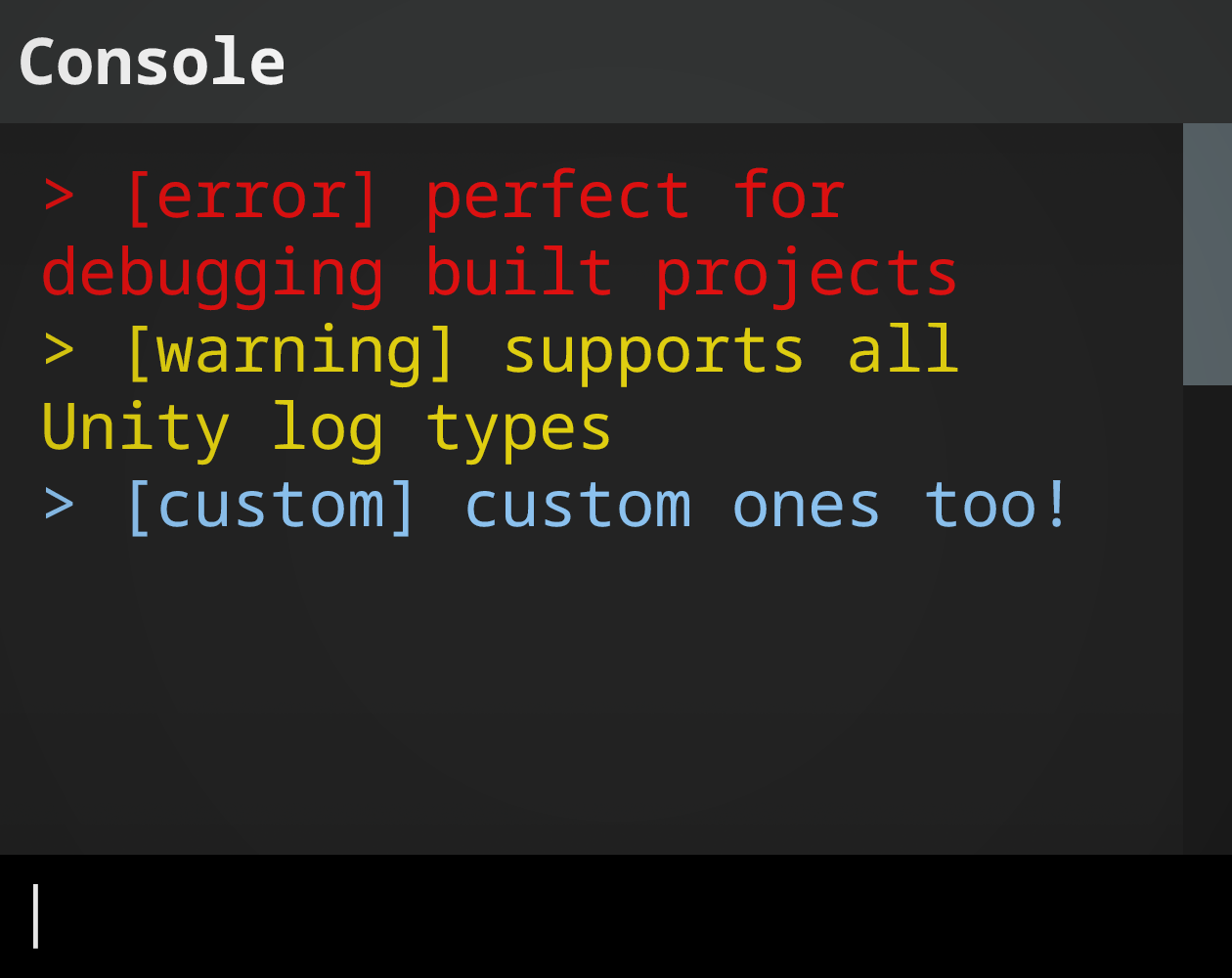Screen dimensions: 1232x978
Task: Focus the command input field at the bottom
Action: (616, 916)
